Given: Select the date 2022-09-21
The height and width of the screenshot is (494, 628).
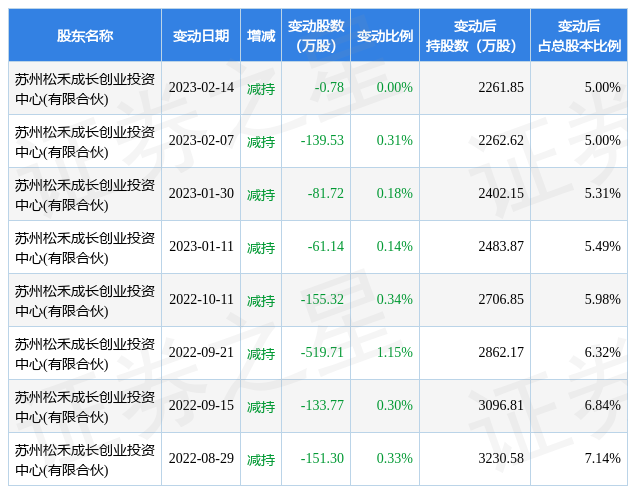Looking at the screenshot, I should [201, 352].
